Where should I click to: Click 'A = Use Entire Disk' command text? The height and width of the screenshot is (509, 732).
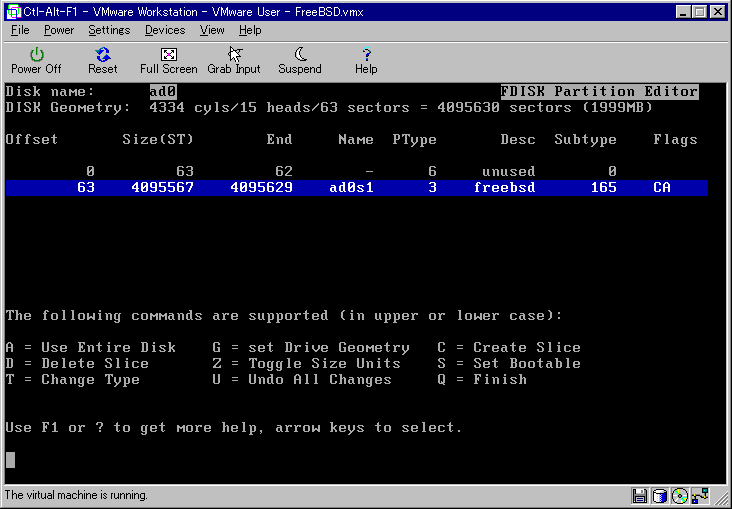click(x=91, y=347)
